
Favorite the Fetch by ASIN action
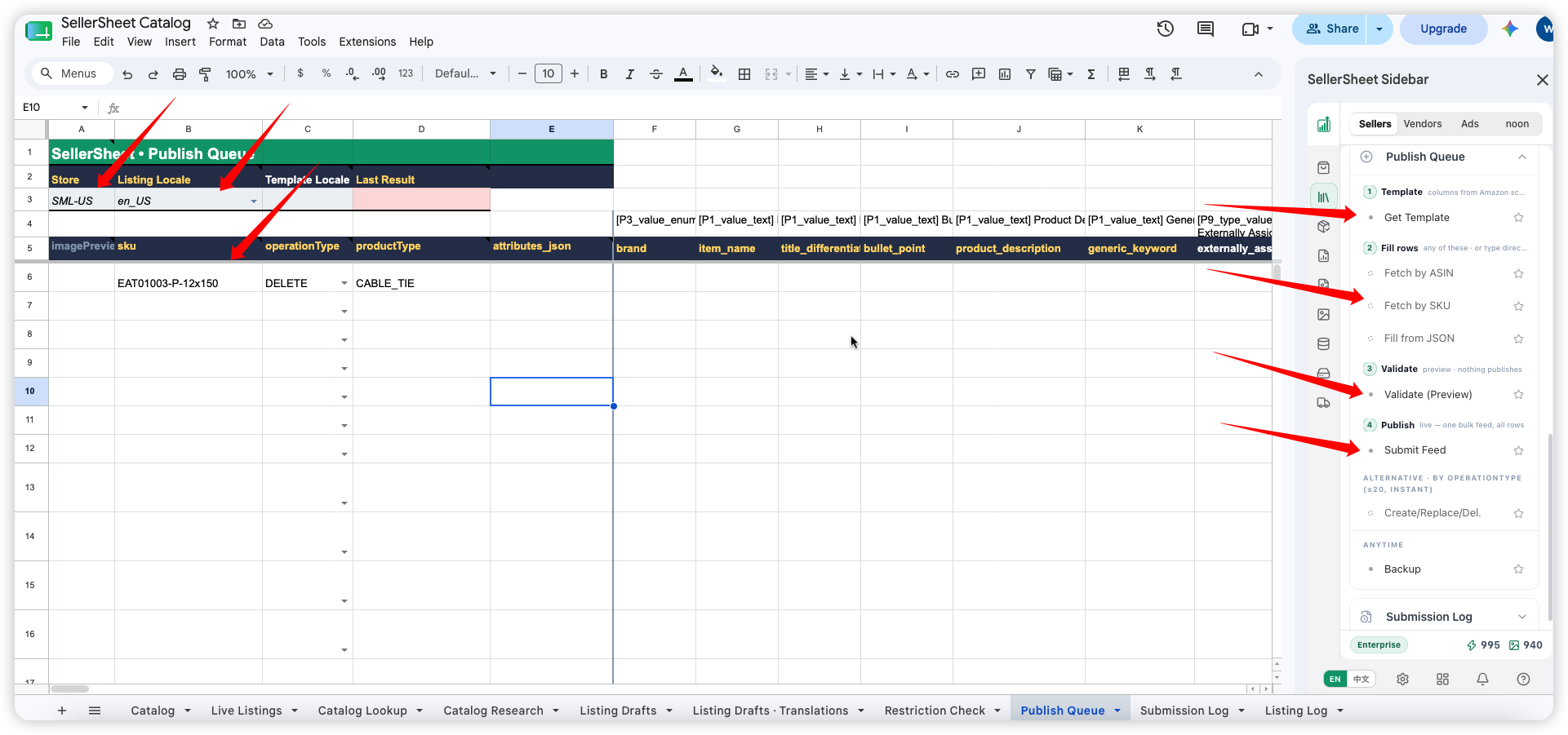1519,273
